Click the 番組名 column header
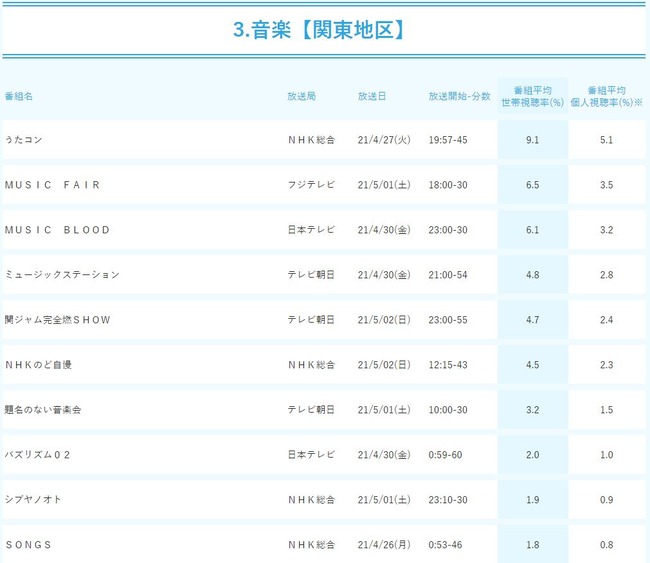 click(19, 96)
